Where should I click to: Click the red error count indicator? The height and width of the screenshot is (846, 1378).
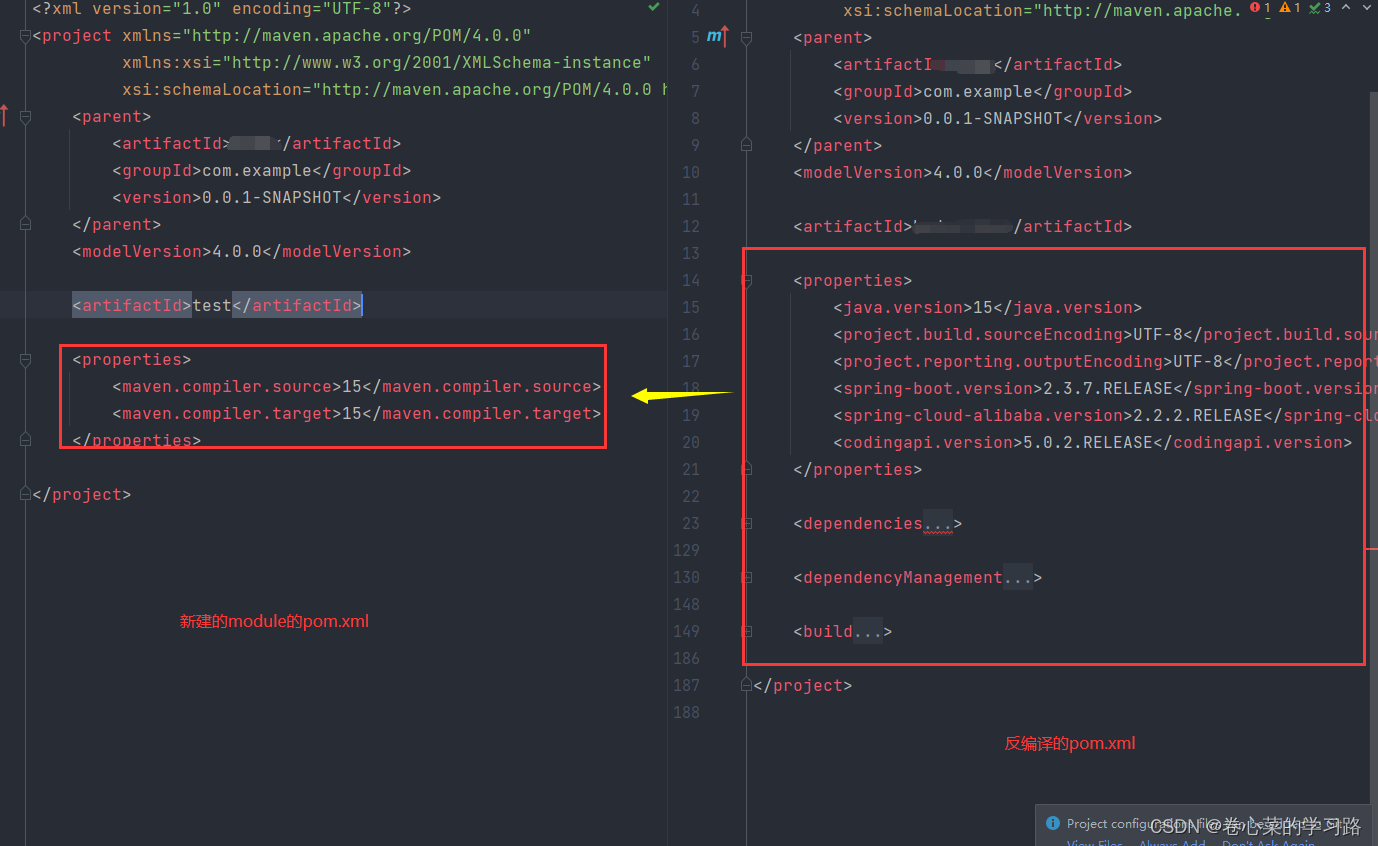click(1259, 8)
